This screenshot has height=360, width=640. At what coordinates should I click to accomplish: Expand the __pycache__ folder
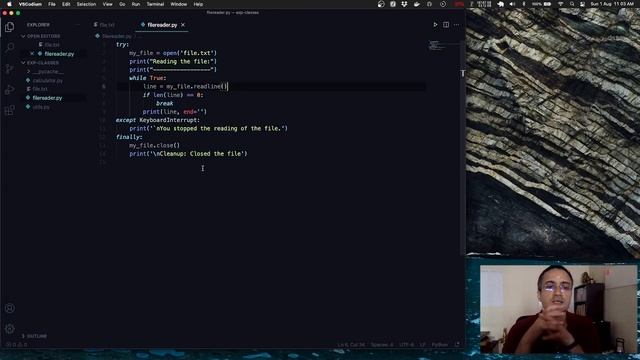pos(47,72)
